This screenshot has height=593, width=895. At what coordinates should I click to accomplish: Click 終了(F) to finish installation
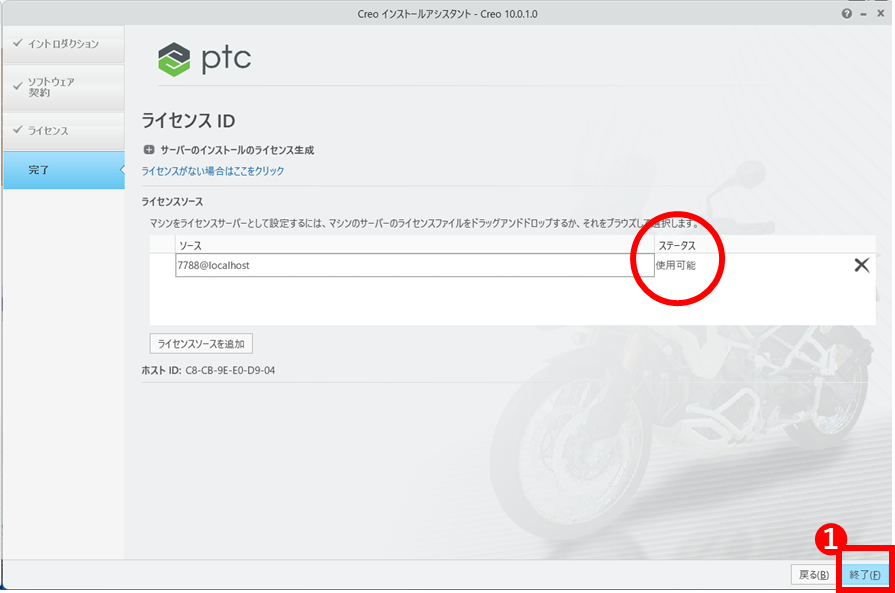pos(864,575)
